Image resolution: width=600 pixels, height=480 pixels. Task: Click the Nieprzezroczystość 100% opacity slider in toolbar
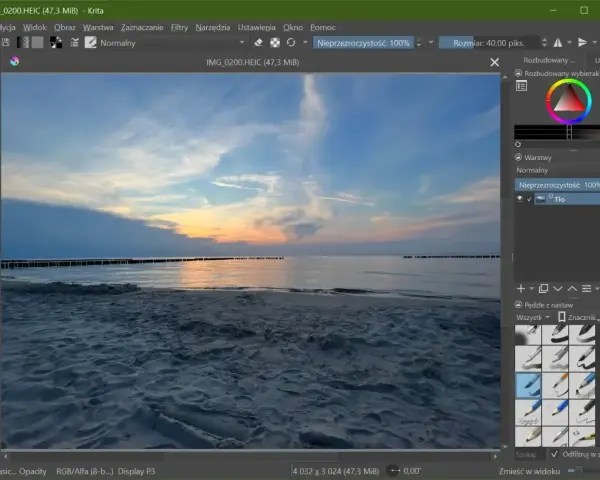[363, 43]
